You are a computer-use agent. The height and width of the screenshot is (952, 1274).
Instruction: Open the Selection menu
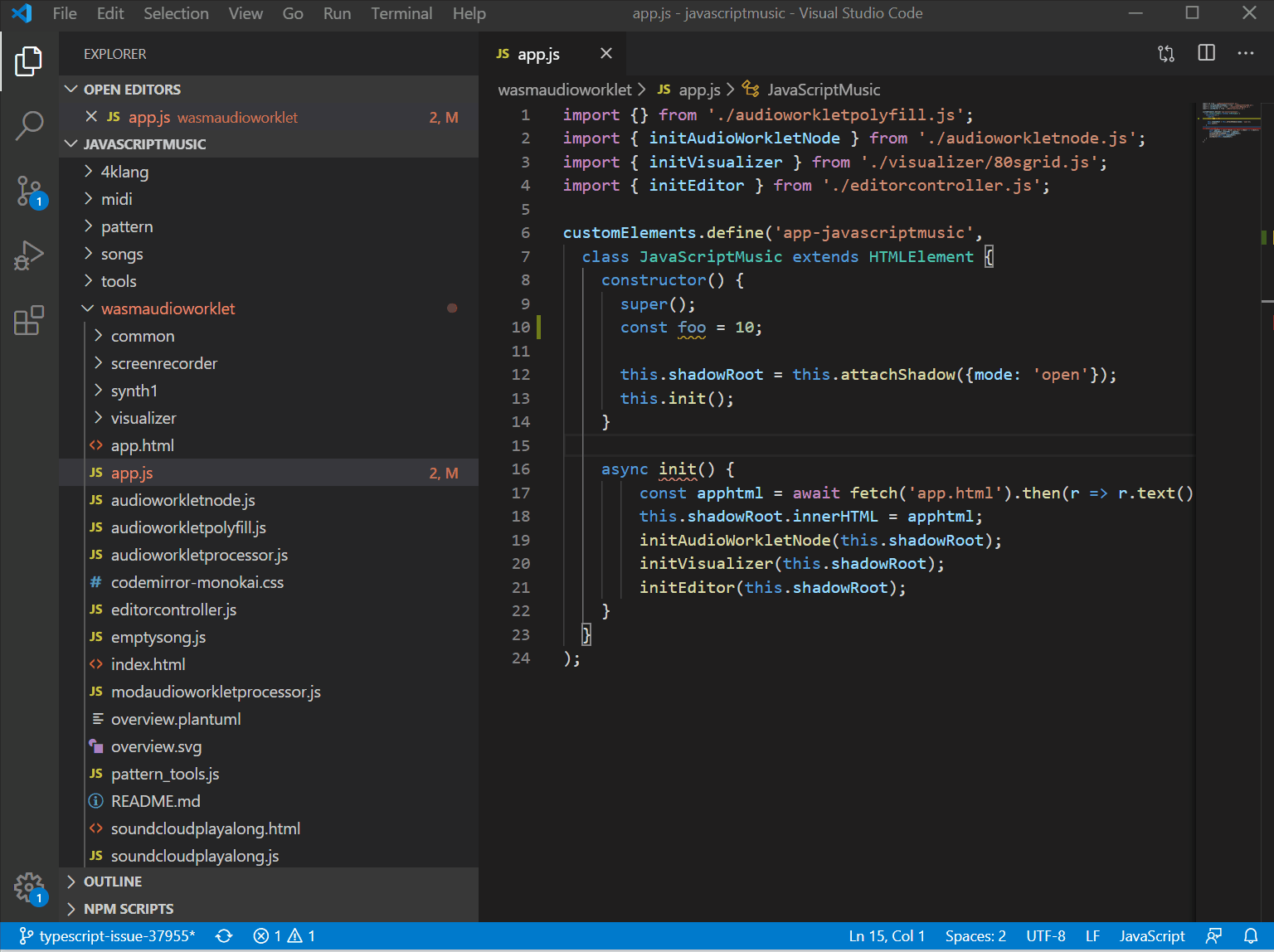coord(177,13)
